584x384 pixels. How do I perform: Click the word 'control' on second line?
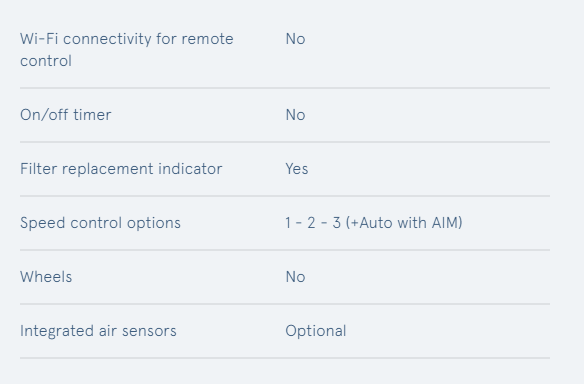(46, 61)
